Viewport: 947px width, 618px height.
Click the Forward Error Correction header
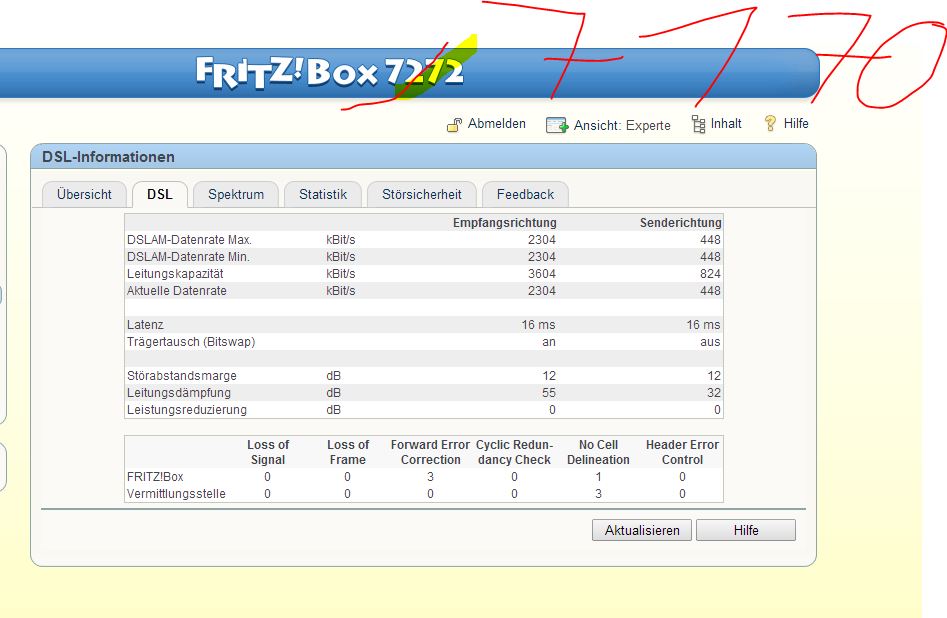(x=430, y=452)
